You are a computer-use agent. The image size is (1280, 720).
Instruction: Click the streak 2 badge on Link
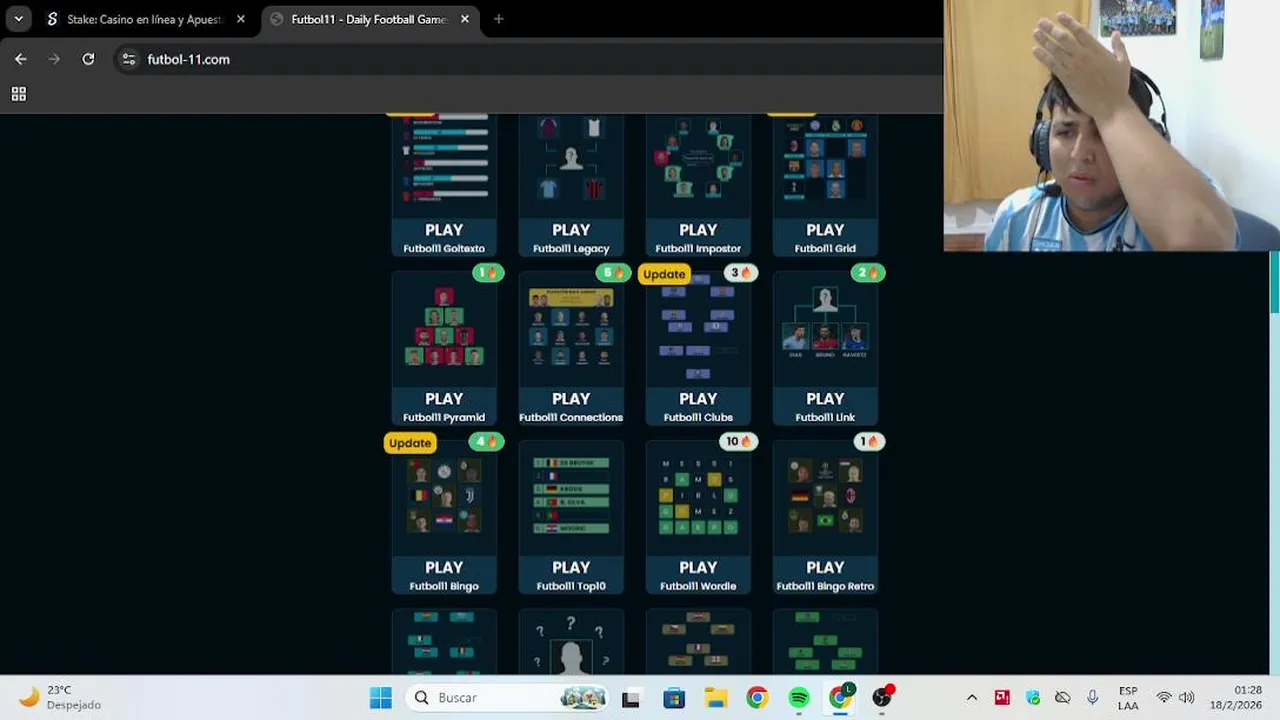click(868, 273)
